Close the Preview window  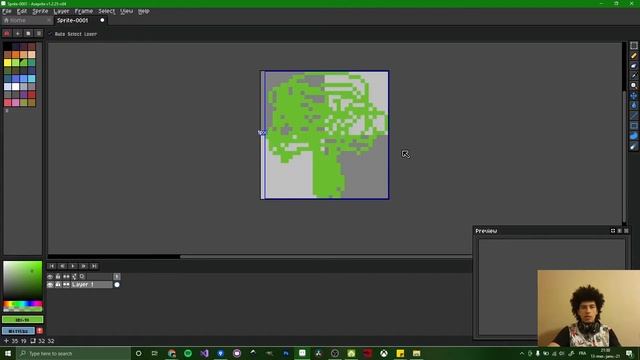pos(627,231)
